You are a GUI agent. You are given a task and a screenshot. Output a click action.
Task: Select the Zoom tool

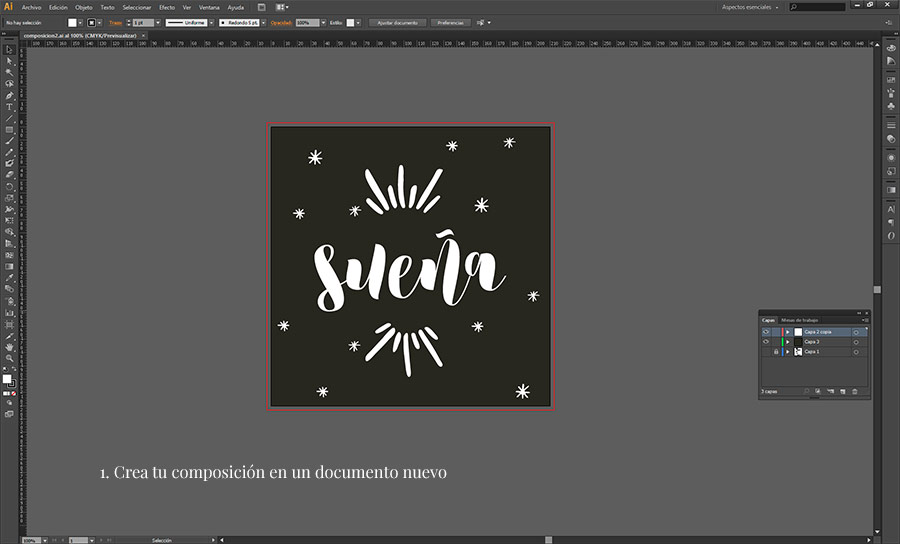point(9,359)
